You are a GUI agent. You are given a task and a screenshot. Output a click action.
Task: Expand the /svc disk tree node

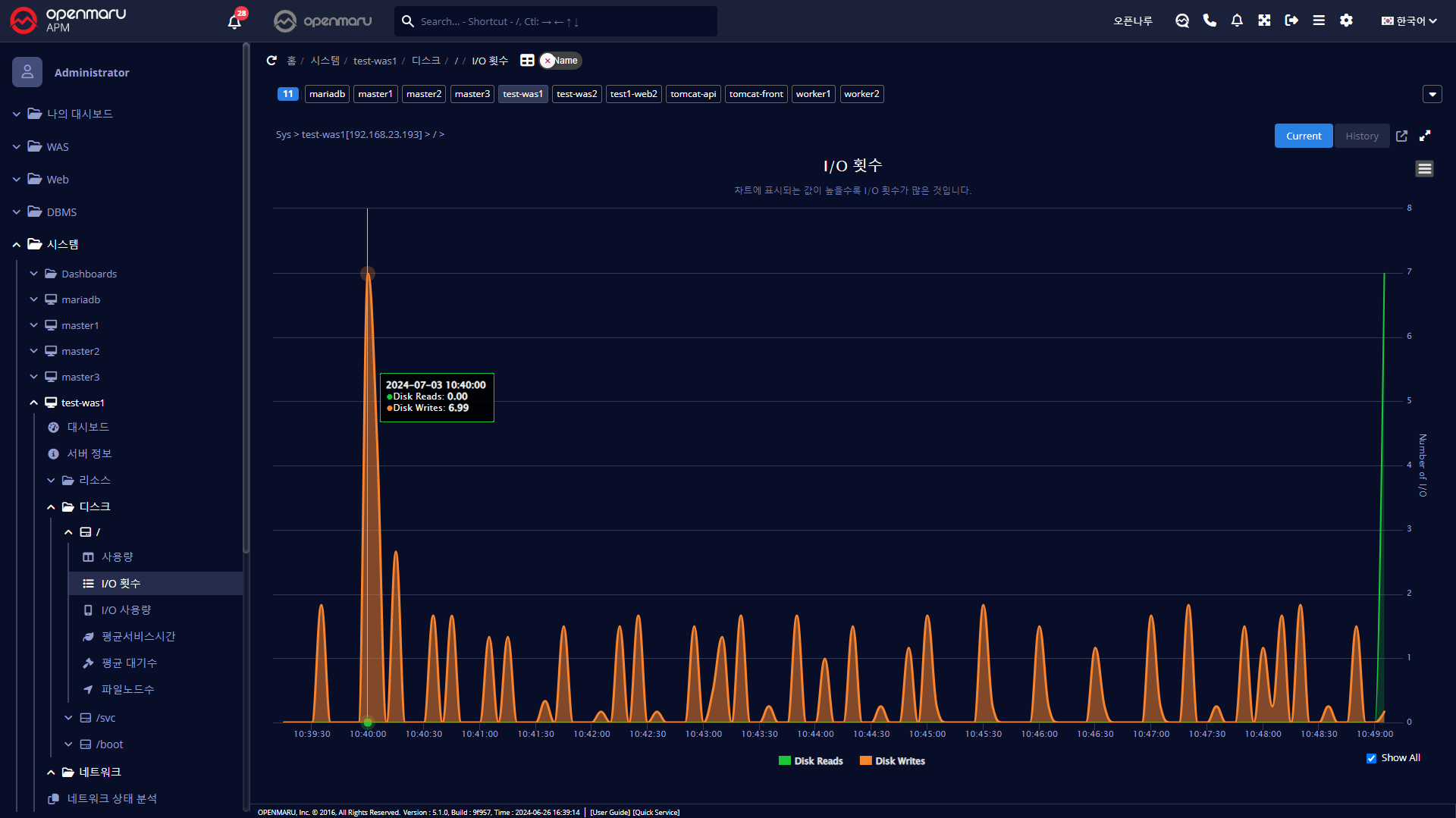pyautogui.click(x=68, y=718)
